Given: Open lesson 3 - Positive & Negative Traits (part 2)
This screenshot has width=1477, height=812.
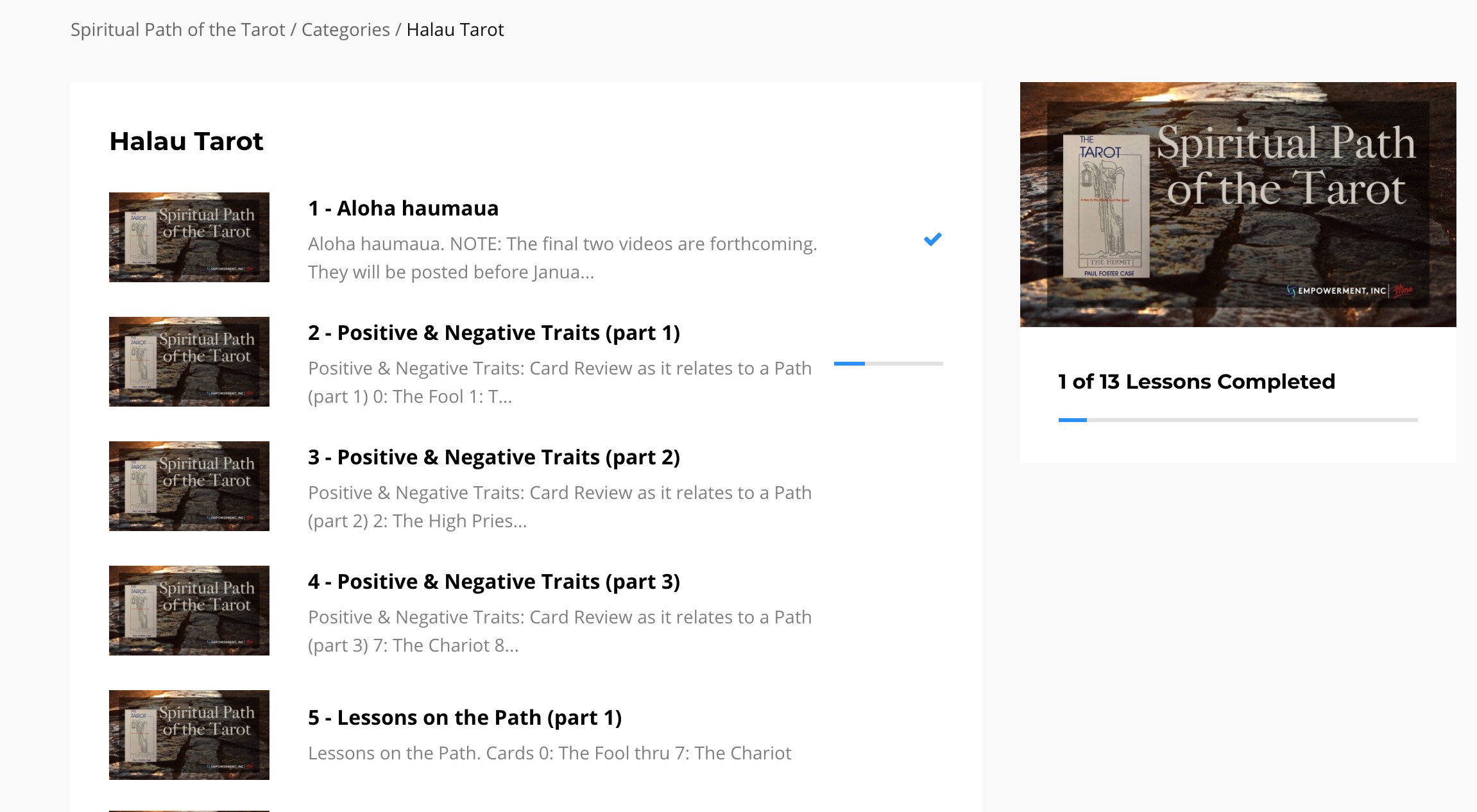Looking at the screenshot, I should [x=494, y=457].
